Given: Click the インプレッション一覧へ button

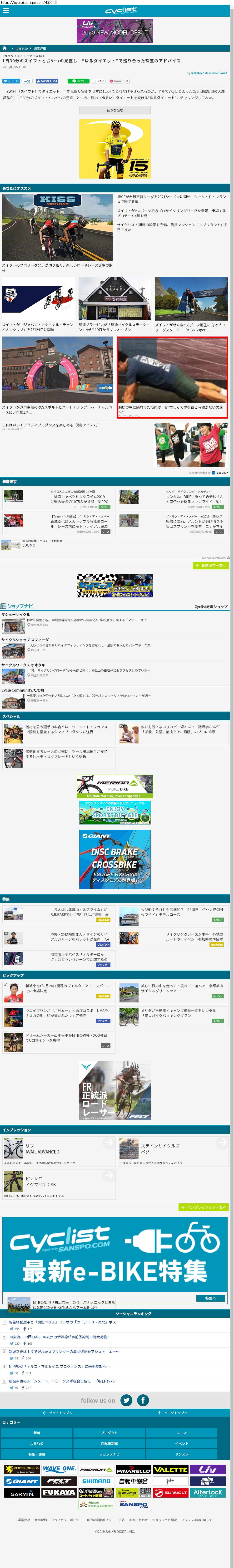Looking at the screenshot, I should (x=204, y=1207).
